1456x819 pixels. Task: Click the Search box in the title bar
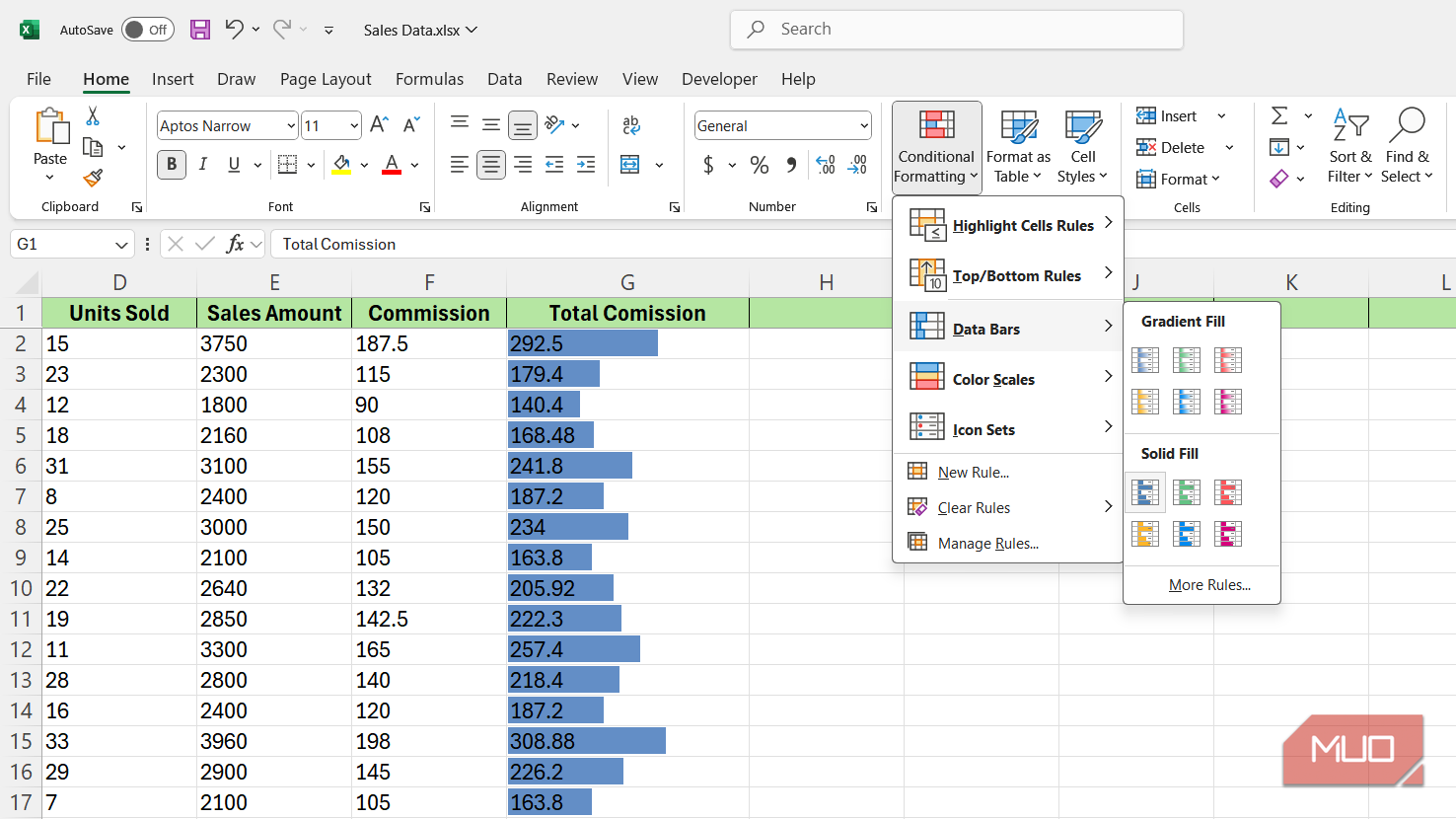[x=956, y=30]
